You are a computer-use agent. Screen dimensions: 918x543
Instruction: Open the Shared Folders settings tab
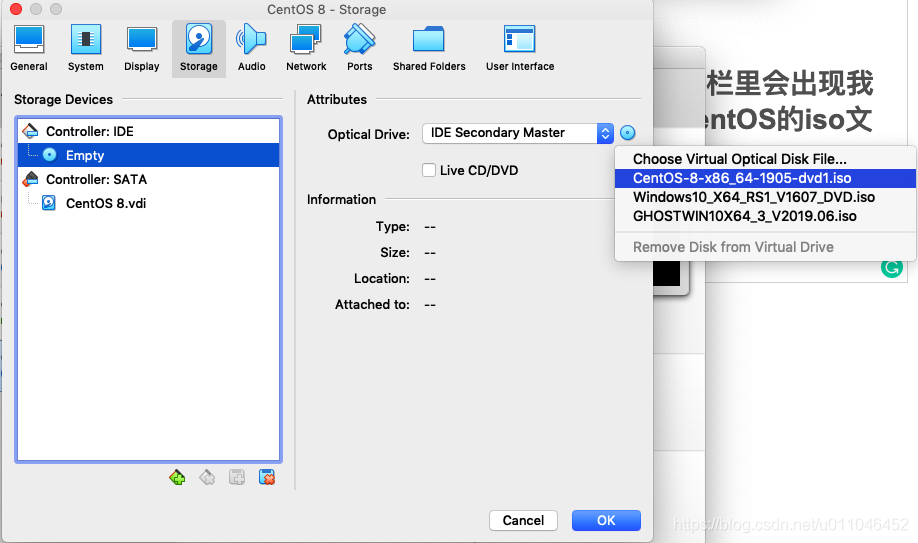(x=429, y=49)
